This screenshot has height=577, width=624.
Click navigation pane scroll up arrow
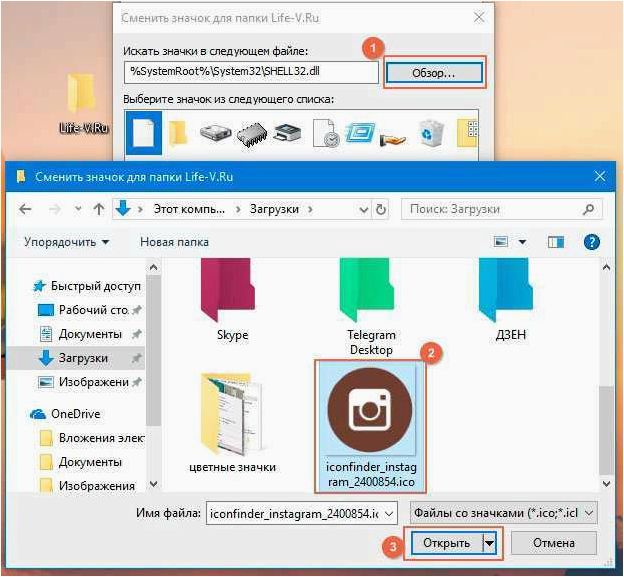153,267
